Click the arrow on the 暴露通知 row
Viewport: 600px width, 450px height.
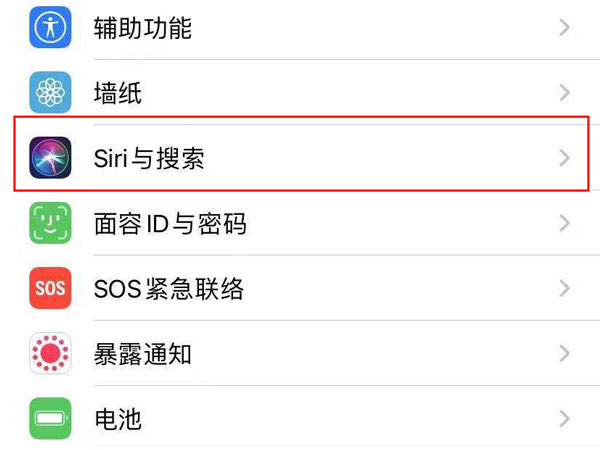click(565, 354)
